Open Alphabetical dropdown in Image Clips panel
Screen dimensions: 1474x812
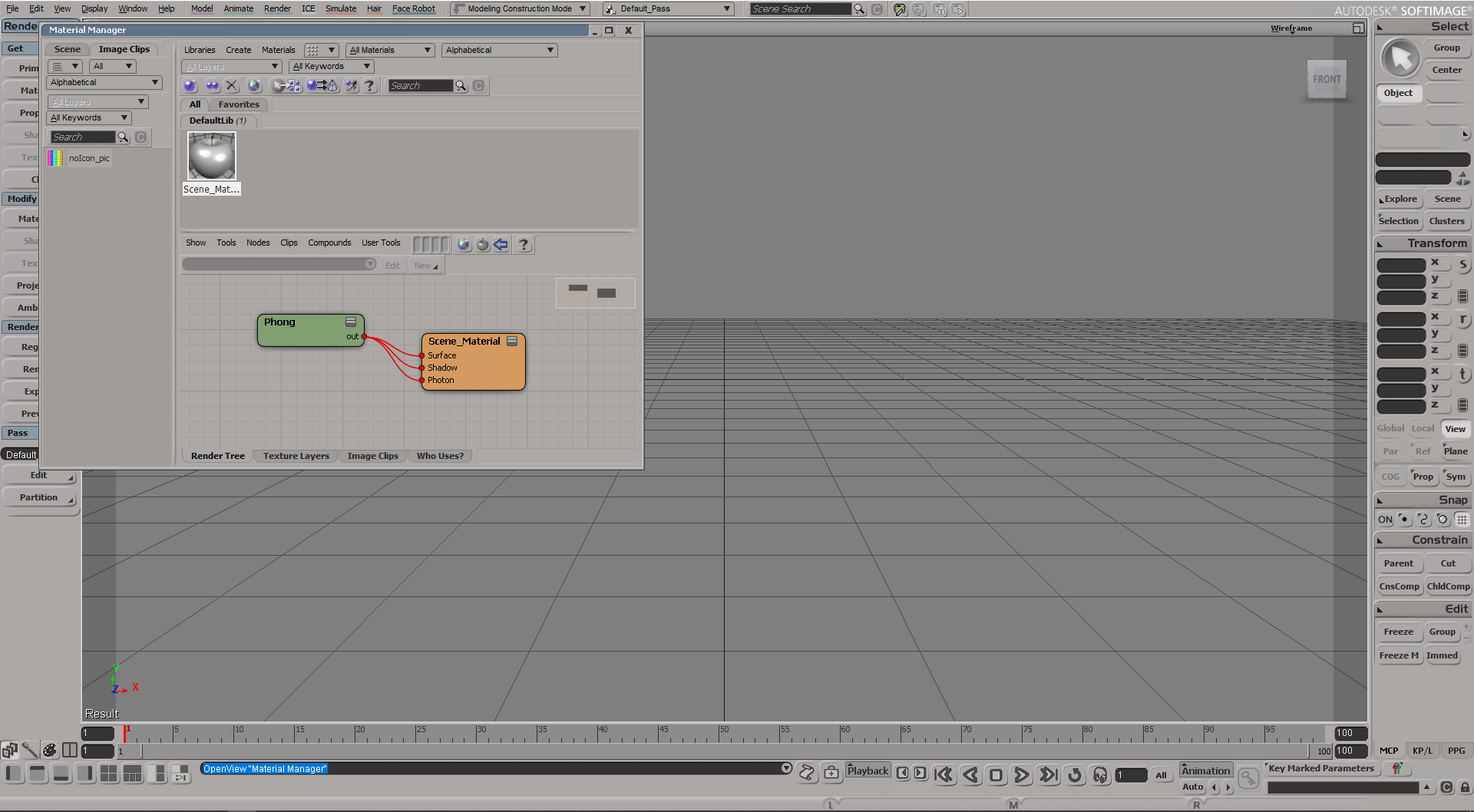(x=104, y=83)
